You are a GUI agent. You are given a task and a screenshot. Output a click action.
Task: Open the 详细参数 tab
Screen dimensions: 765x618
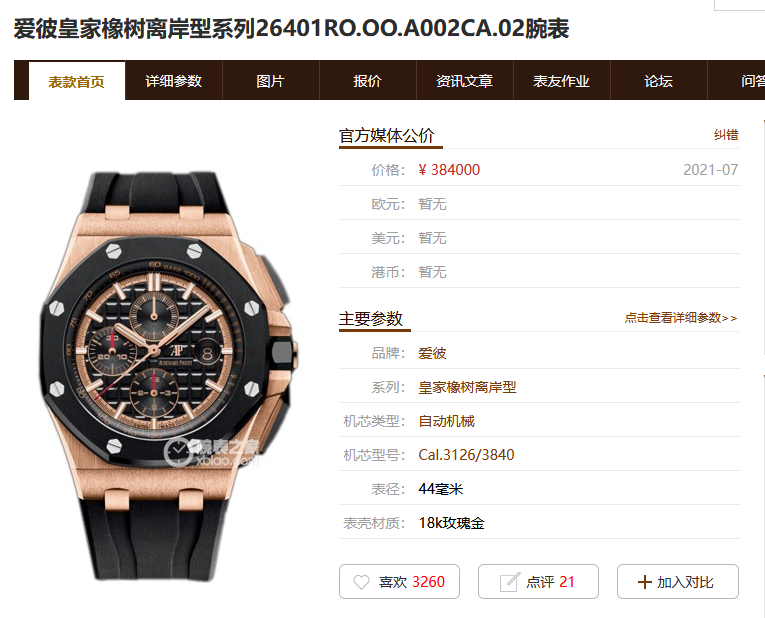[174, 81]
